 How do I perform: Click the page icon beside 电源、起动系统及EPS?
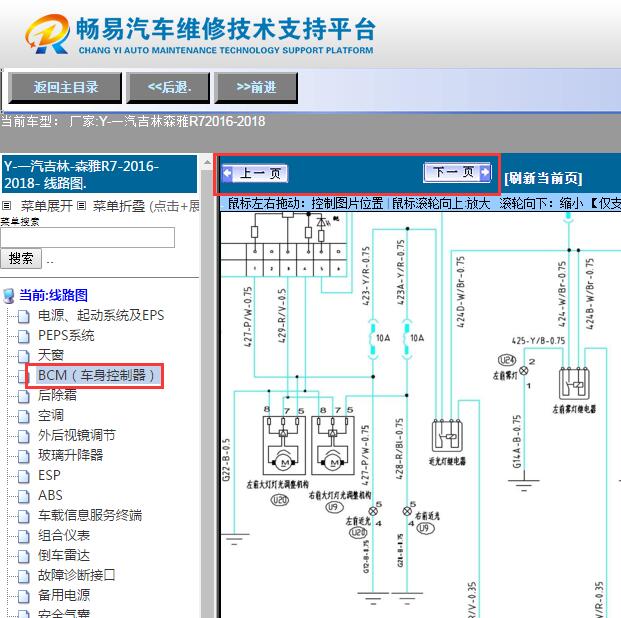(24, 316)
